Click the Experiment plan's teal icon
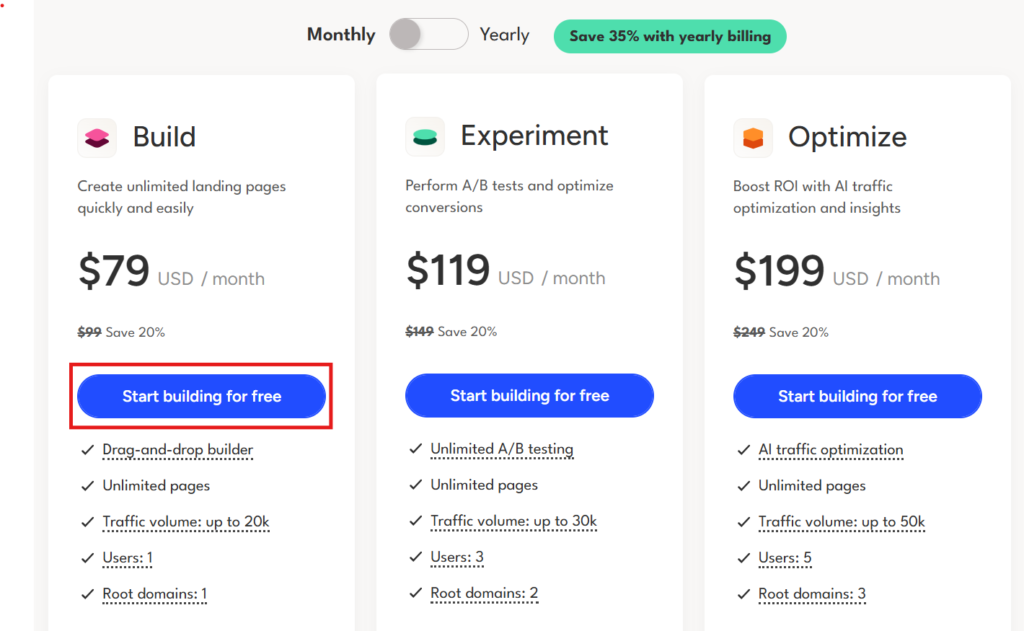 [x=424, y=137]
